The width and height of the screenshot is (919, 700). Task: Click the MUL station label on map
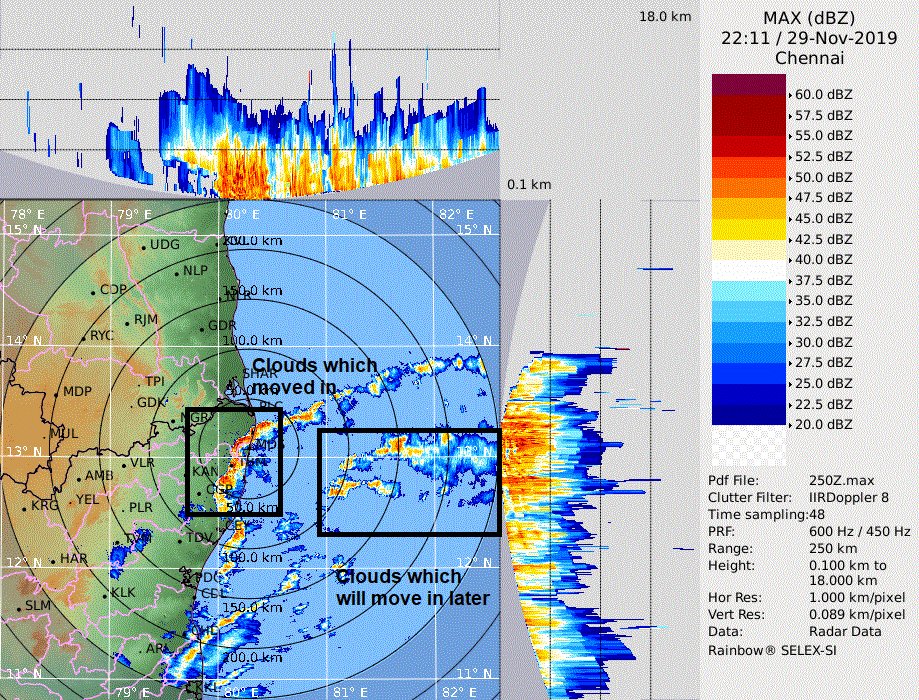point(63,433)
